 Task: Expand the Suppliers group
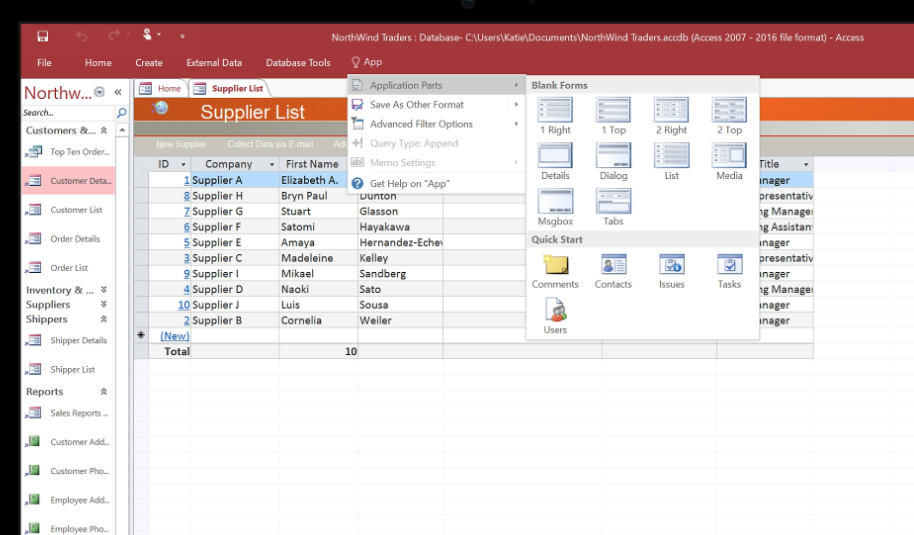point(104,304)
